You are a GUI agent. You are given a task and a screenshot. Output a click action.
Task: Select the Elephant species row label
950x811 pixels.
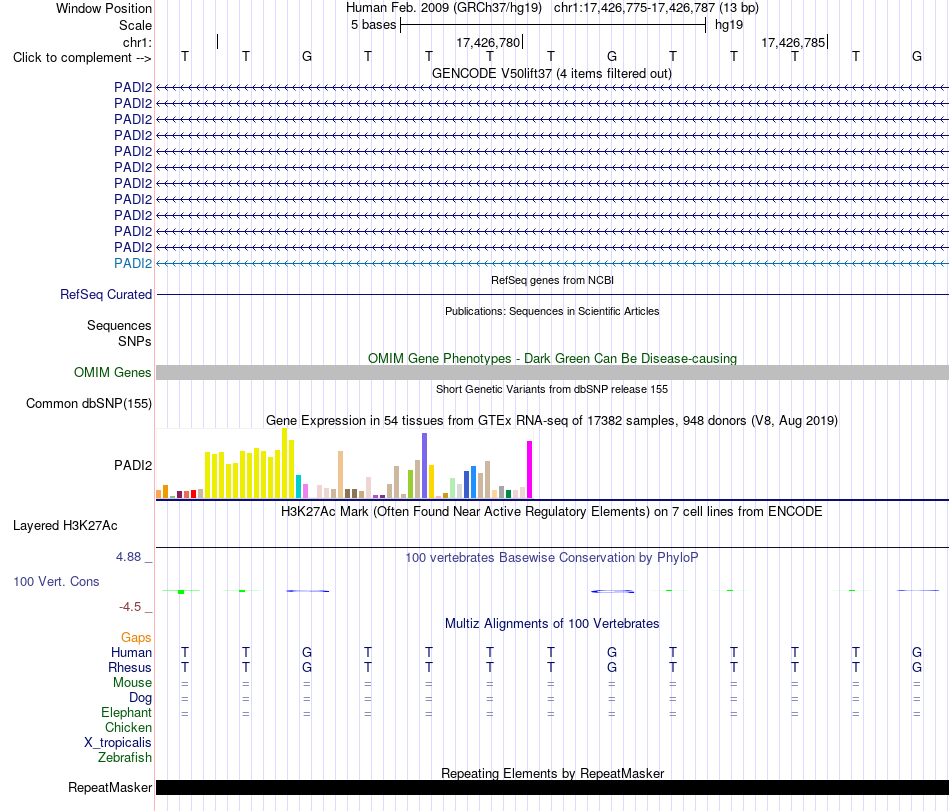pos(126,712)
